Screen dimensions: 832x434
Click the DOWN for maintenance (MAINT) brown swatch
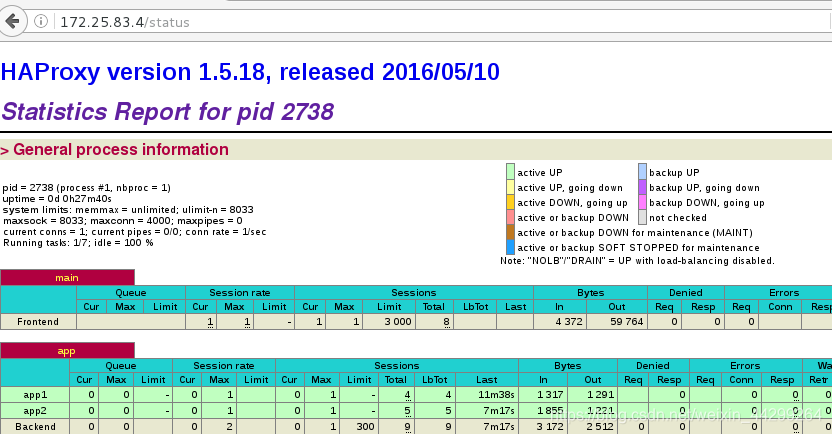click(510, 232)
